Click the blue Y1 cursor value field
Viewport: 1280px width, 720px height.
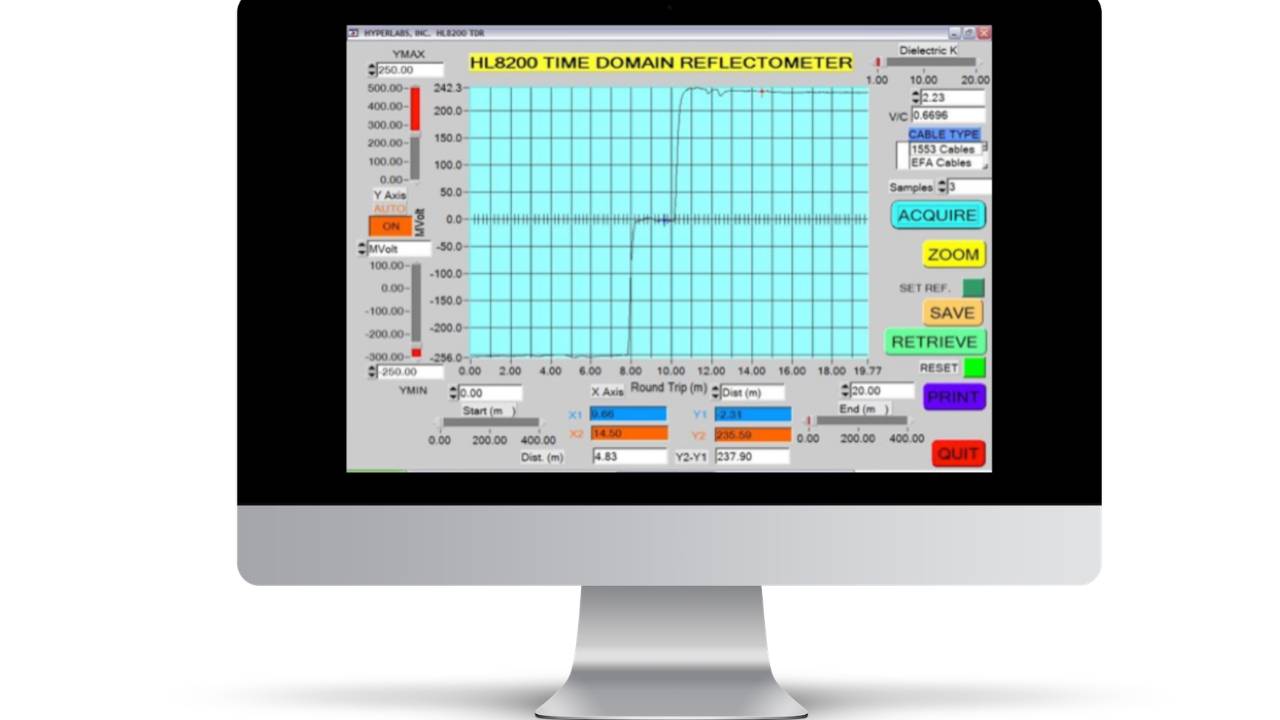pos(752,414)
